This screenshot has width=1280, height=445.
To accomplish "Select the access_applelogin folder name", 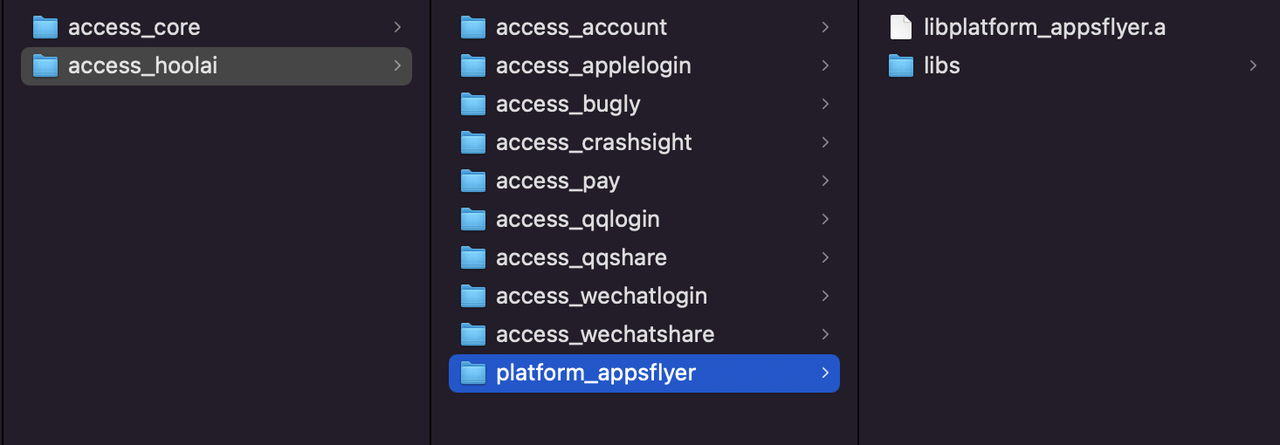I will point(593,66).
